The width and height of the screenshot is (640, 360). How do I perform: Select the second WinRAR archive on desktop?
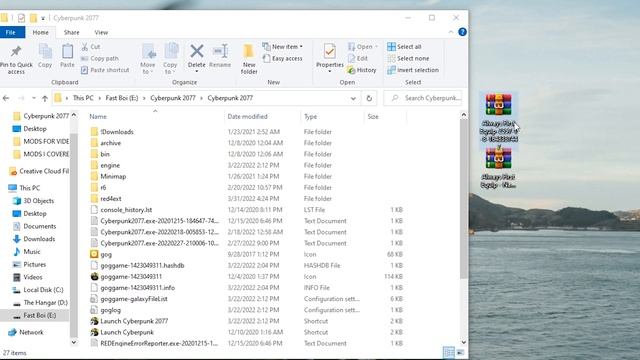point(498,168)
